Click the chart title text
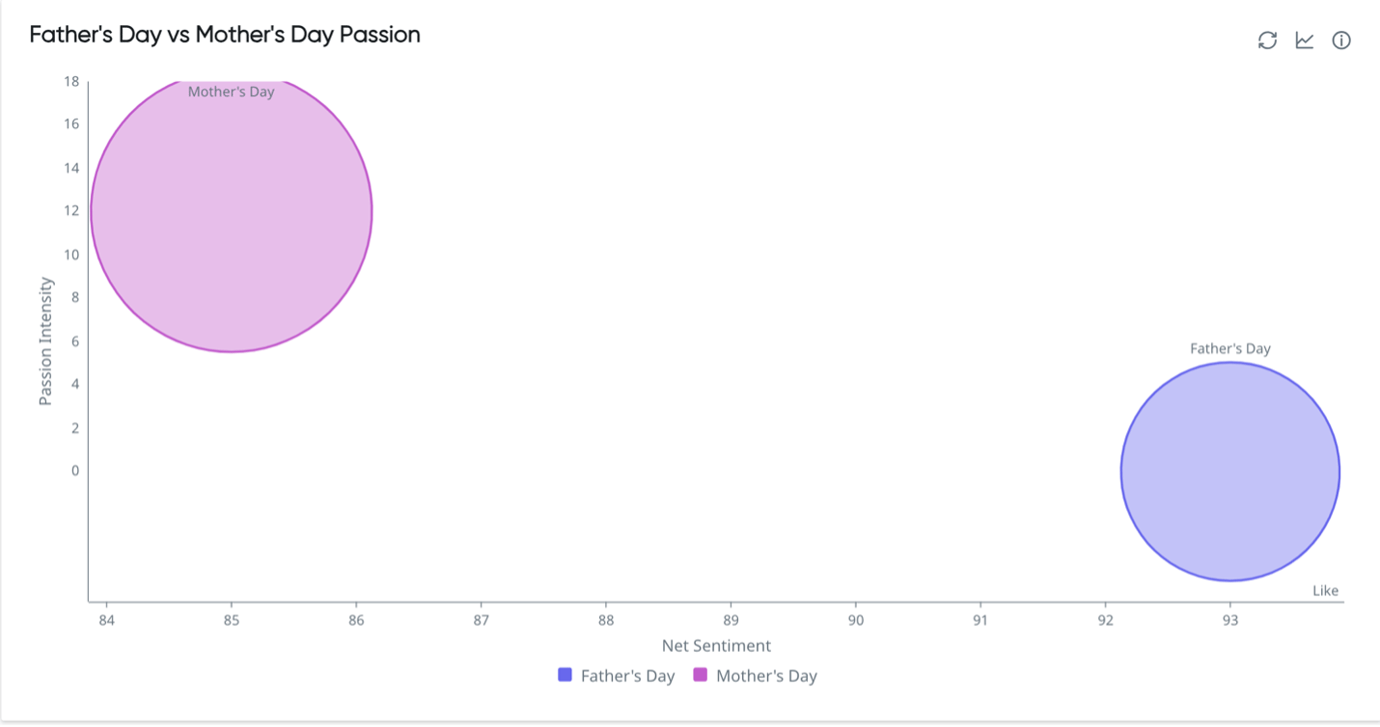The width and height of the screenshot is (1380, 727). pos(225,35)
